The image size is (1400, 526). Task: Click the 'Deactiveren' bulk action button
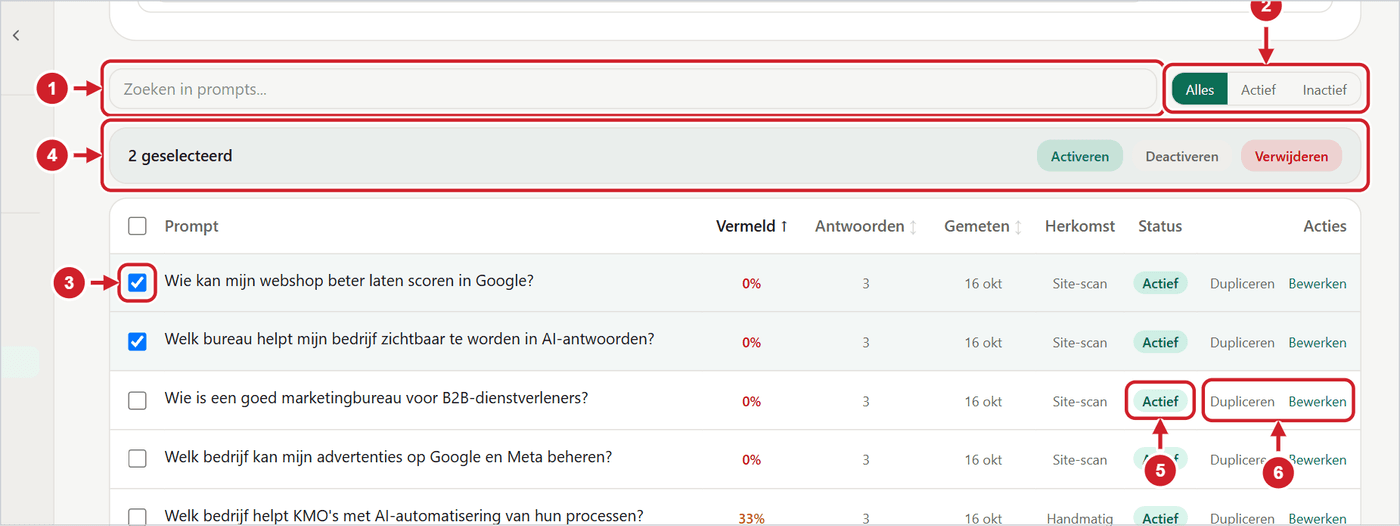pyautogui.click(x=1182, y=156)
